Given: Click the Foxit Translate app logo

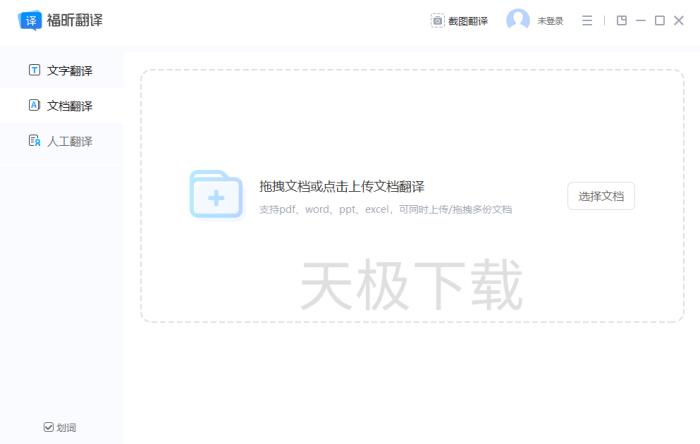Looking at the screenshot, I should (31, 20).
